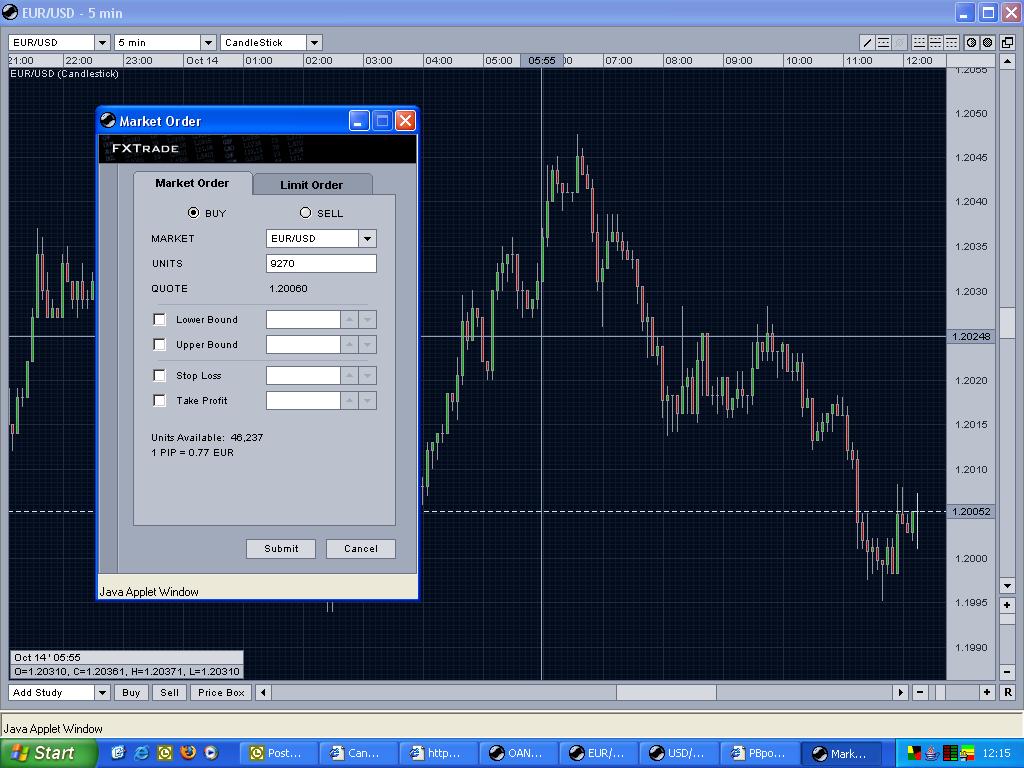1024x768 pixels.
Task: Open Firefox from the quick launch bar
Action: click(187, 753)
